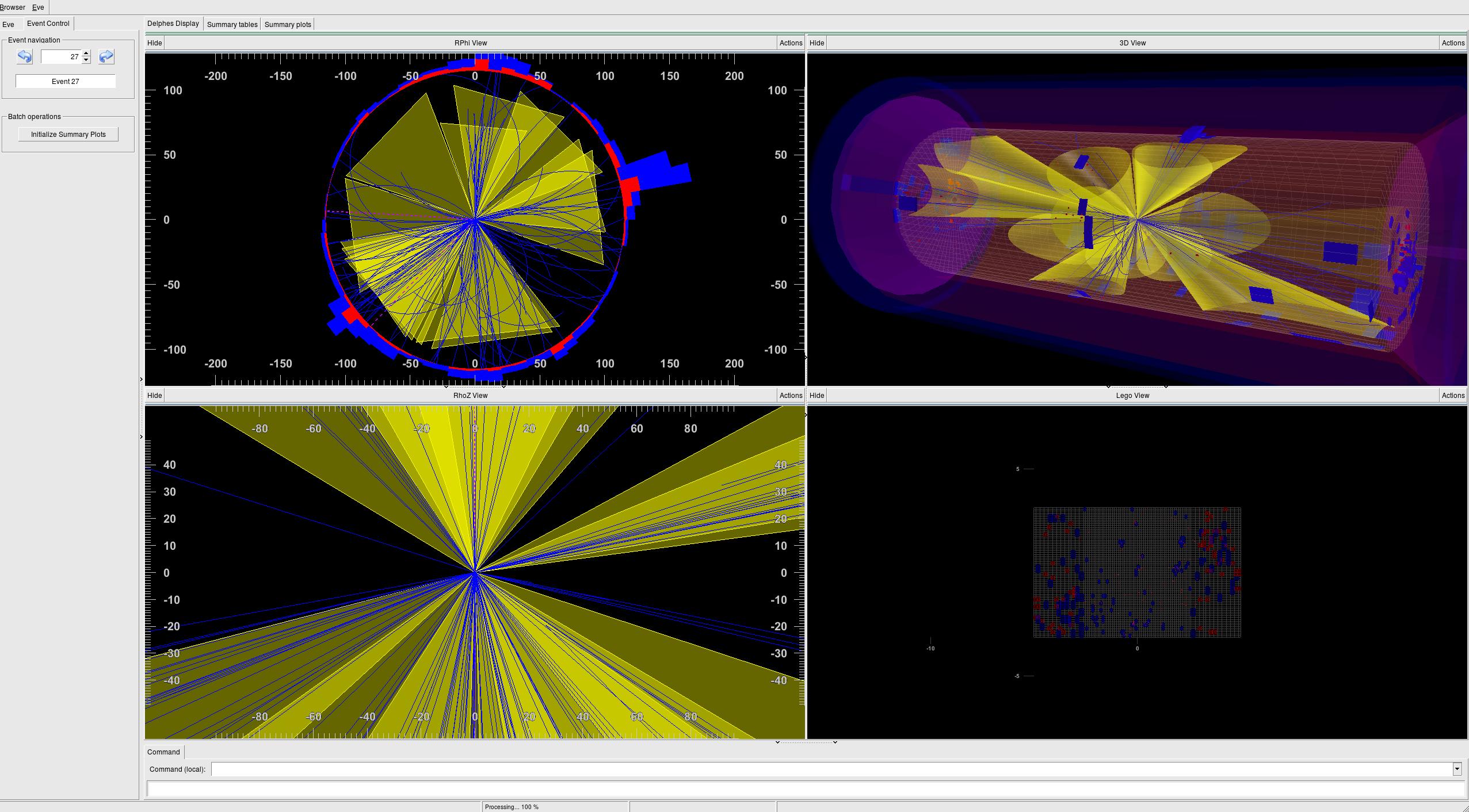Open the Summary plots tab
Image resolution: width=1469 pixels, height=812 pixels.
point(288,24)
